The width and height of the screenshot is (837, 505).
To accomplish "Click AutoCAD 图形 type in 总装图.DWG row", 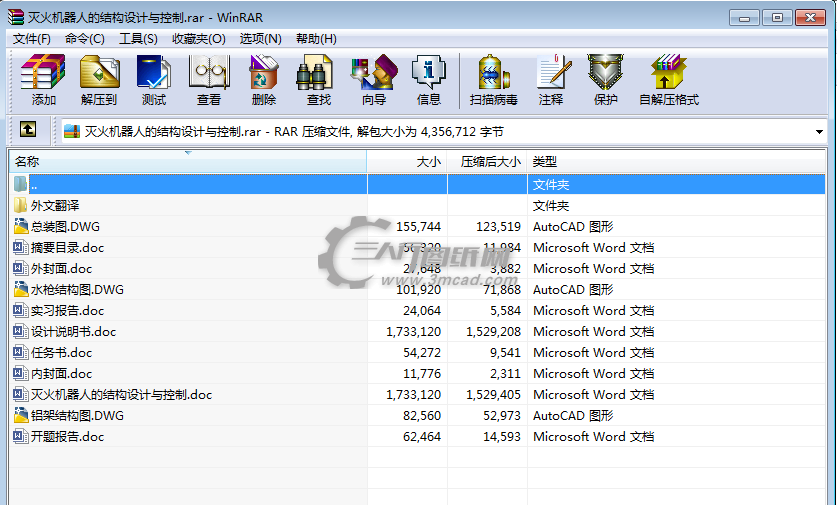I will pos(573,226).
